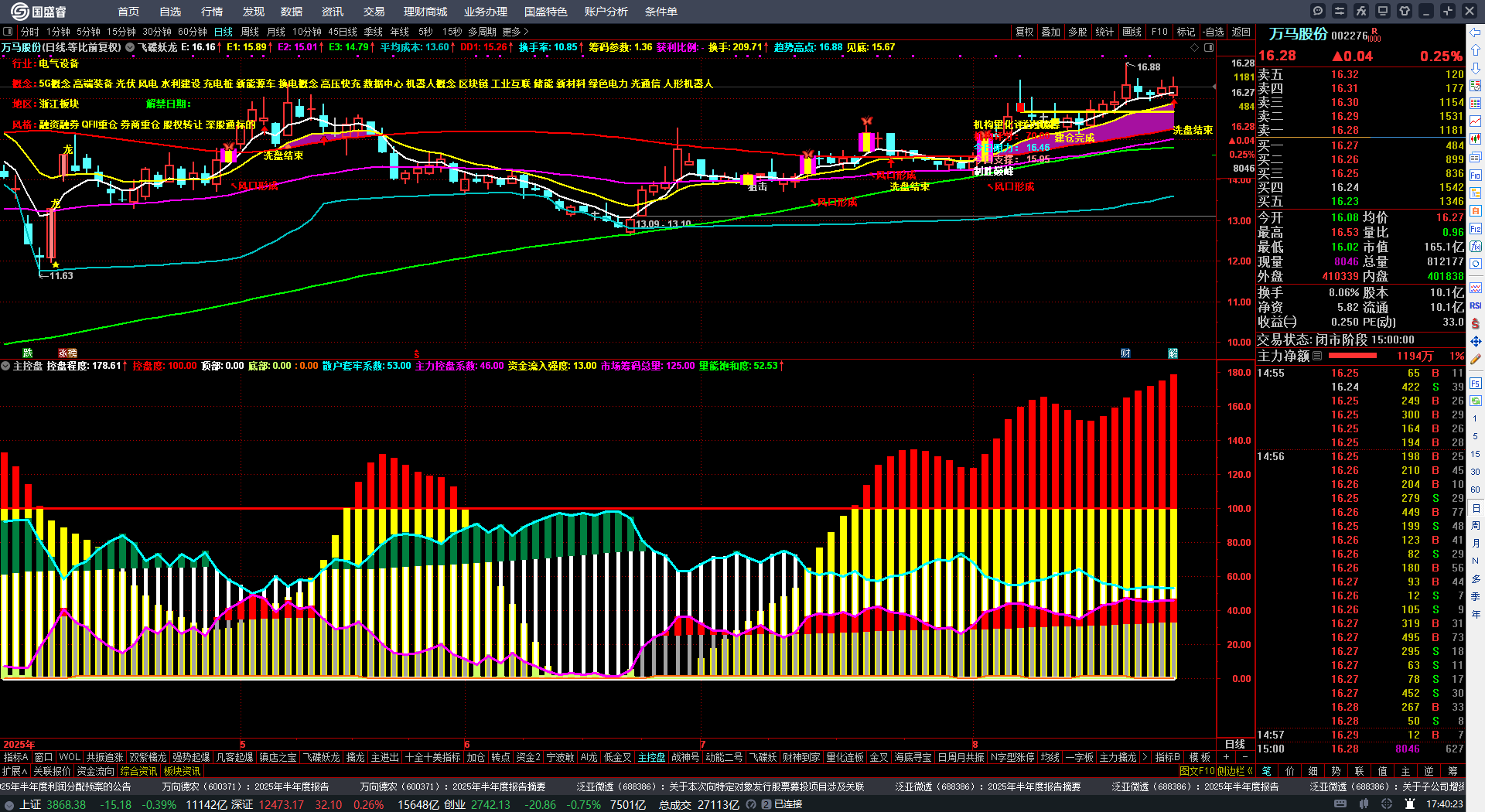
Task: Click the monitor display icon in title bar
Action: click(x=1383, y=11)
